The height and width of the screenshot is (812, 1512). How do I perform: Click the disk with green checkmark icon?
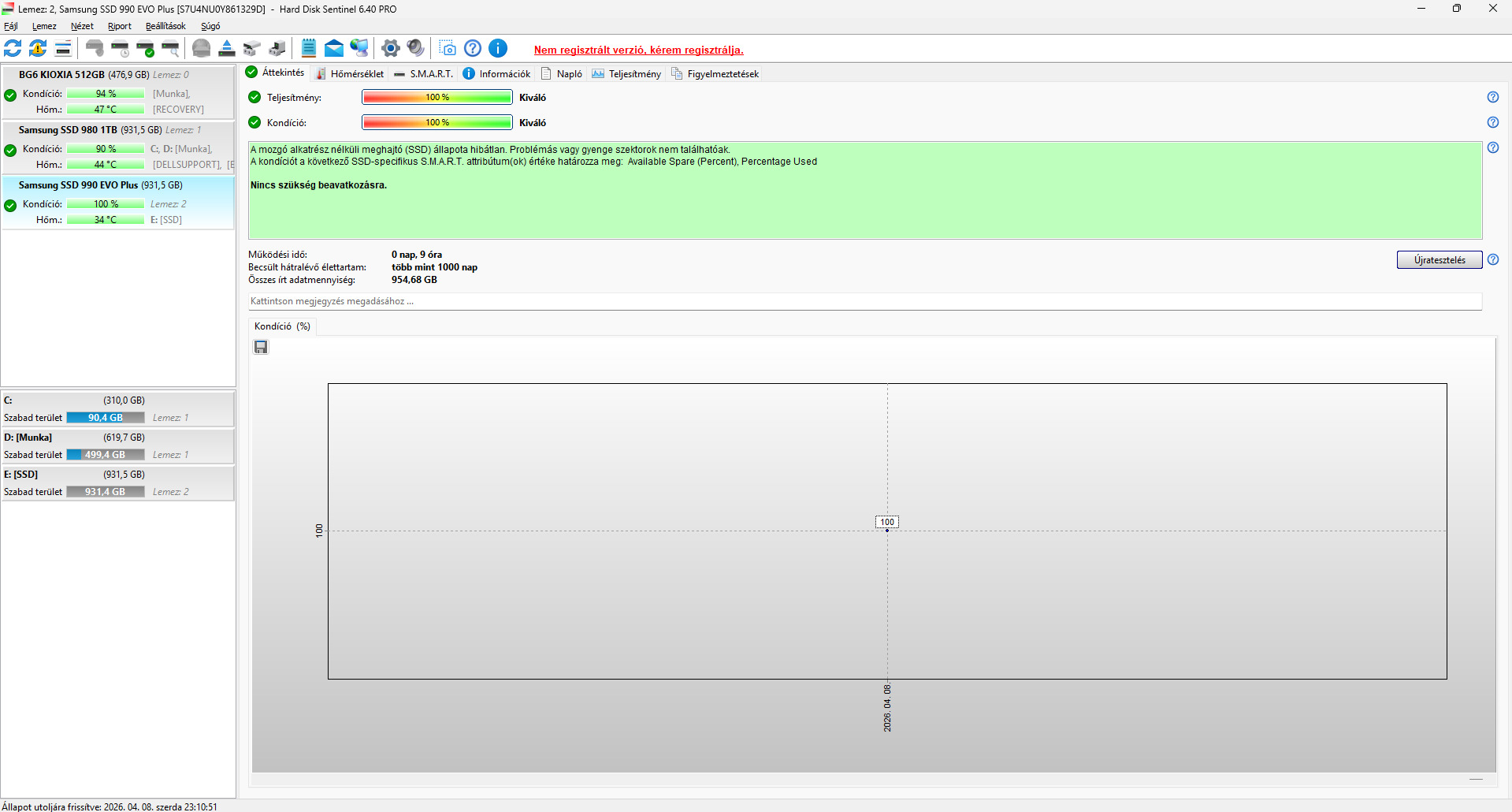145,48
